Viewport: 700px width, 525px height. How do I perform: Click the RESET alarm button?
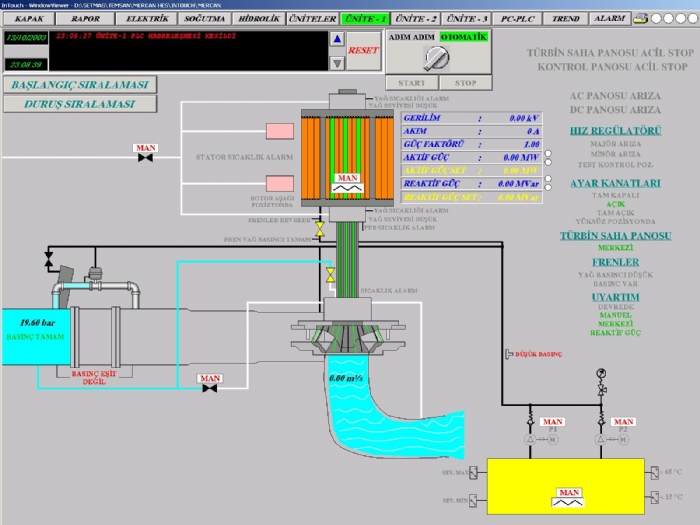pos(363,50)
